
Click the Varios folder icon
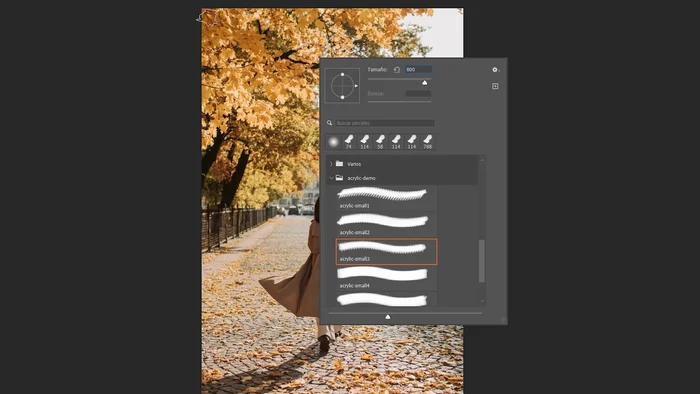(x=339, y=164)
